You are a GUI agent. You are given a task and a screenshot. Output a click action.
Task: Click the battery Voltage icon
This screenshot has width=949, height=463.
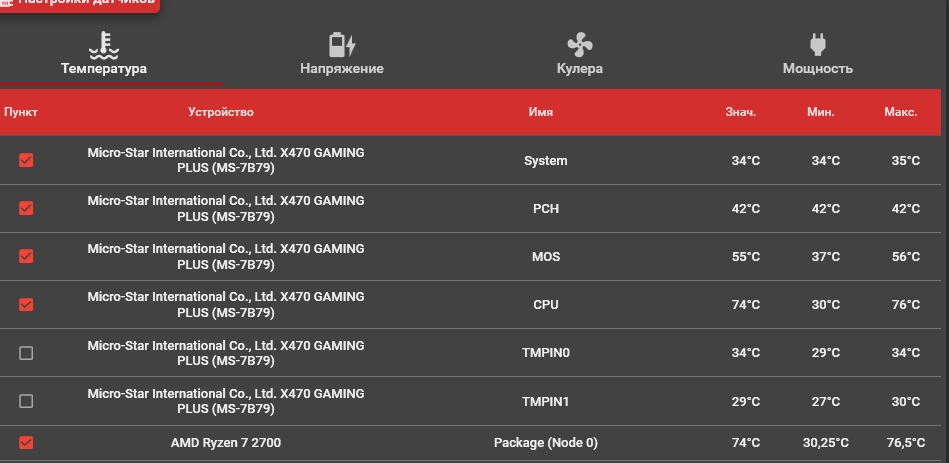point(342,44)
